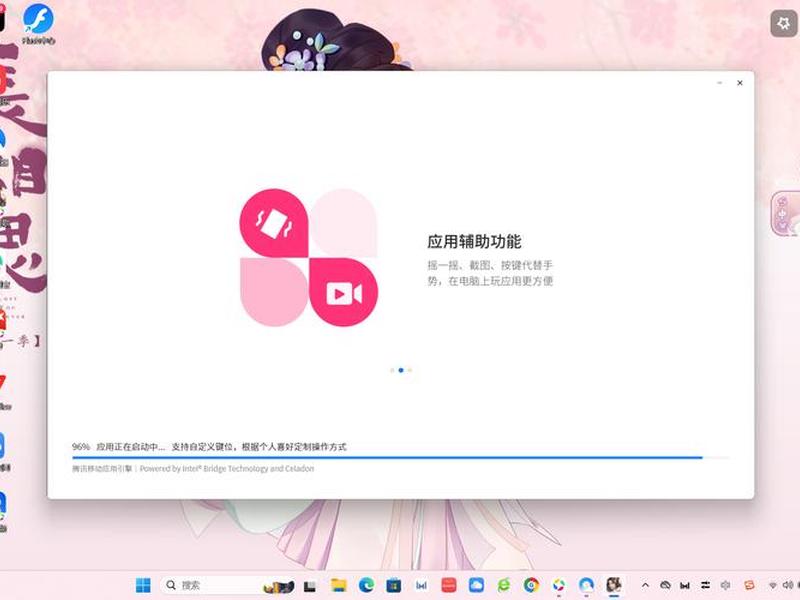Click the 96% 应用正在启动中 status text
The image size is (800, 600).
pyautogui.click(x=118, y=447)
